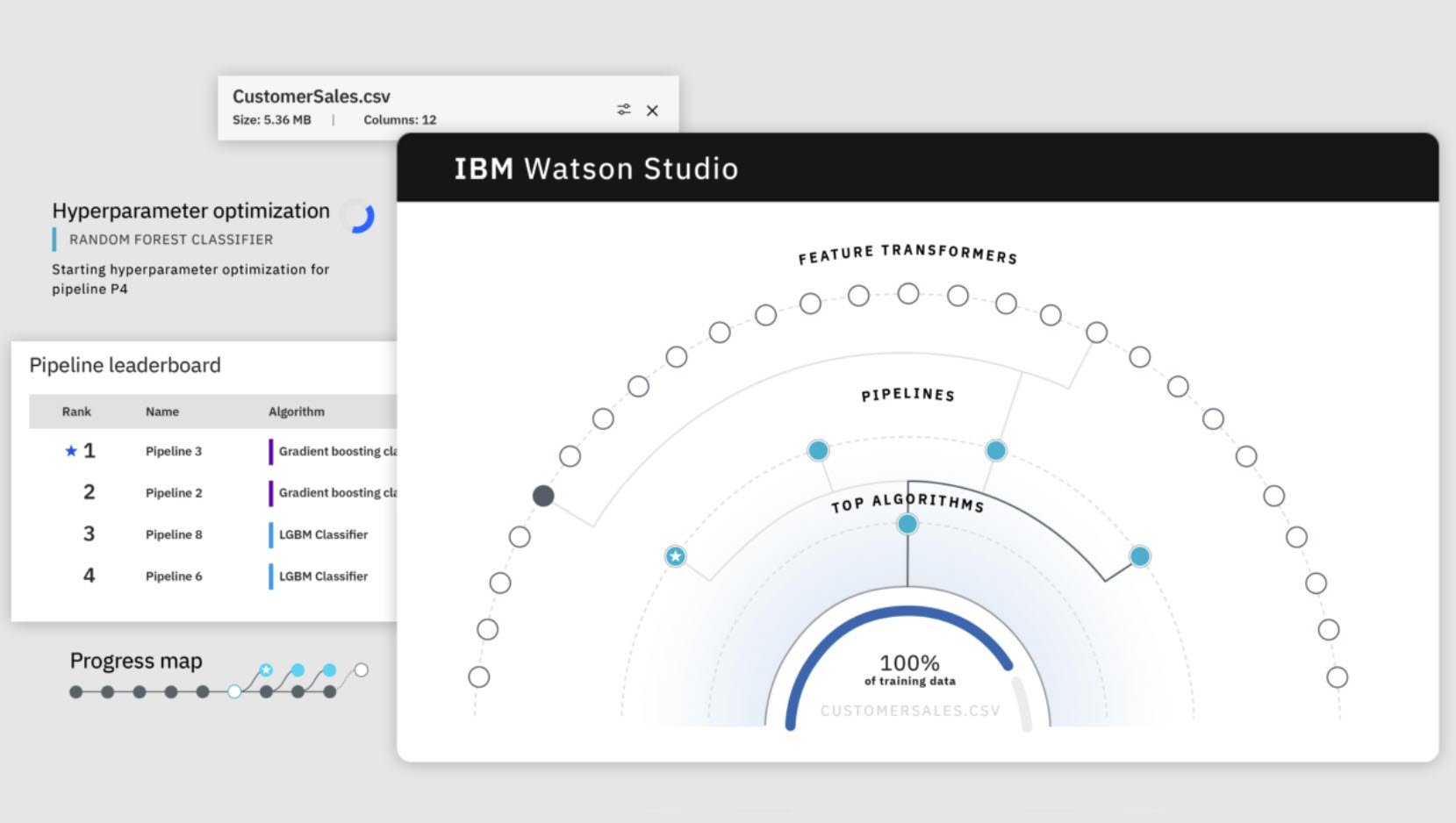
Task: Click the 'Size: 5.36 MB' text
Action: click(x=271, y=120)
